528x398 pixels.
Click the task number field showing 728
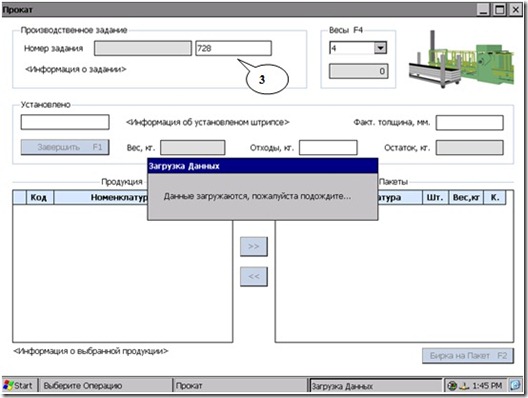tap(233, 48)
